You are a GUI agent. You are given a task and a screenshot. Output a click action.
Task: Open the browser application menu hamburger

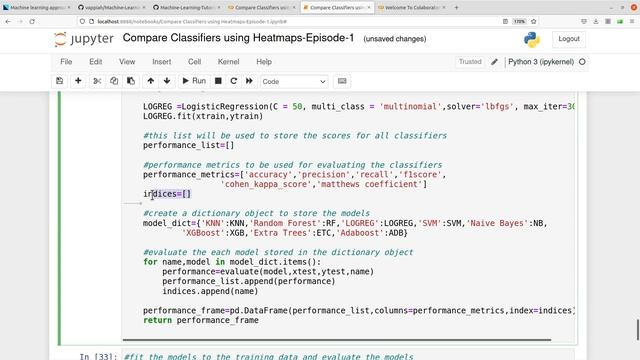point(632,21)
